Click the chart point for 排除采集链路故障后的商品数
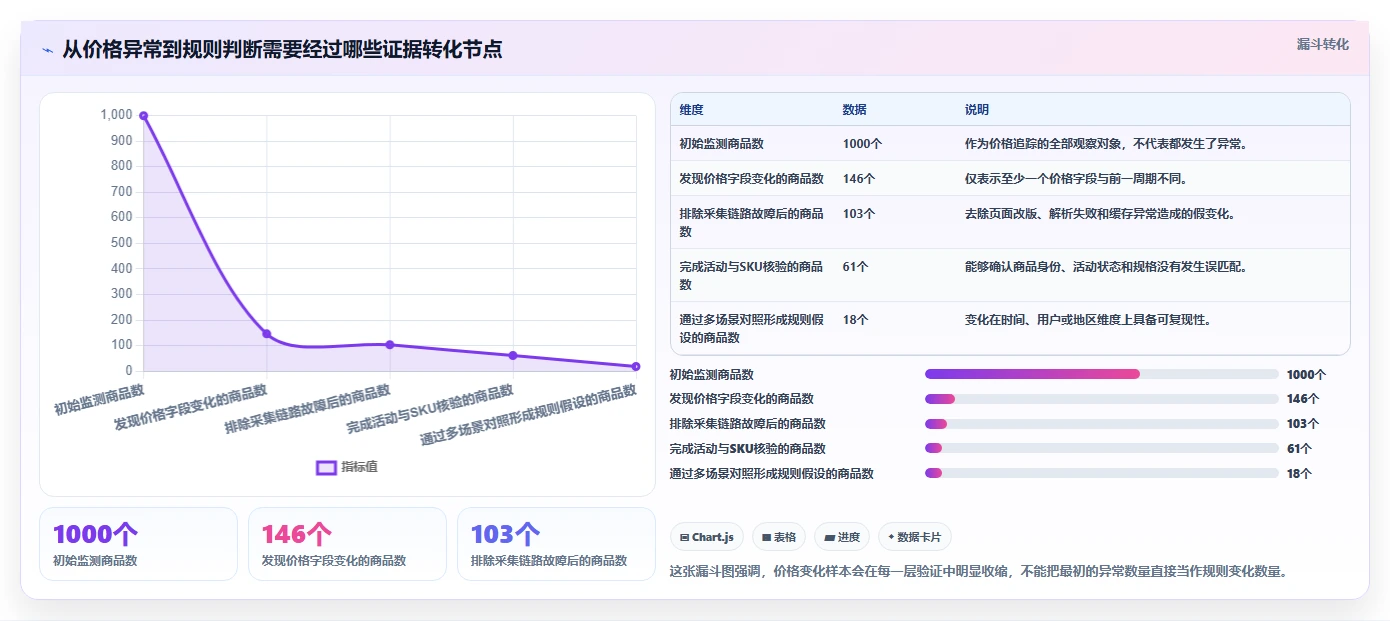 click(390, 345)
